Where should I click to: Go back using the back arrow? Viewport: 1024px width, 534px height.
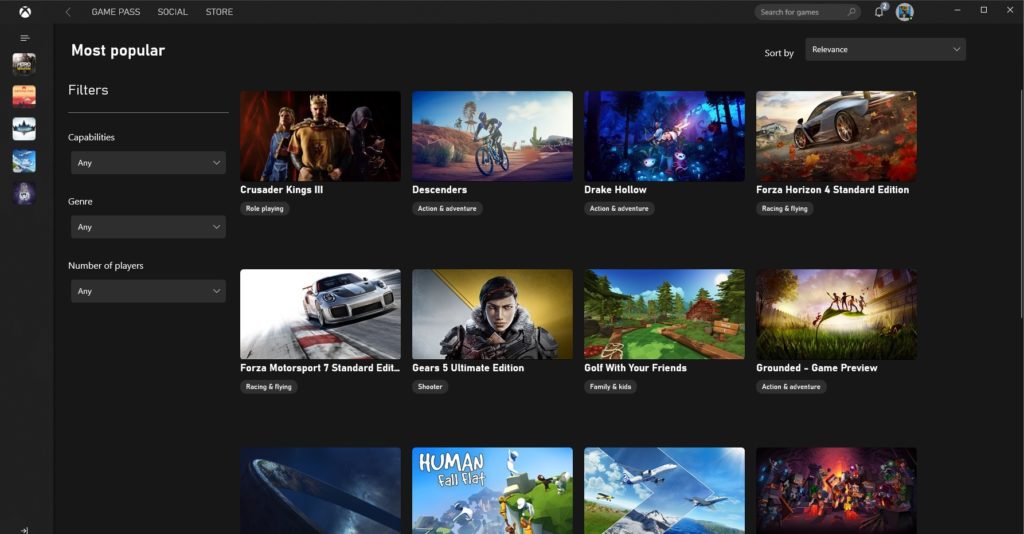point(68,12)
